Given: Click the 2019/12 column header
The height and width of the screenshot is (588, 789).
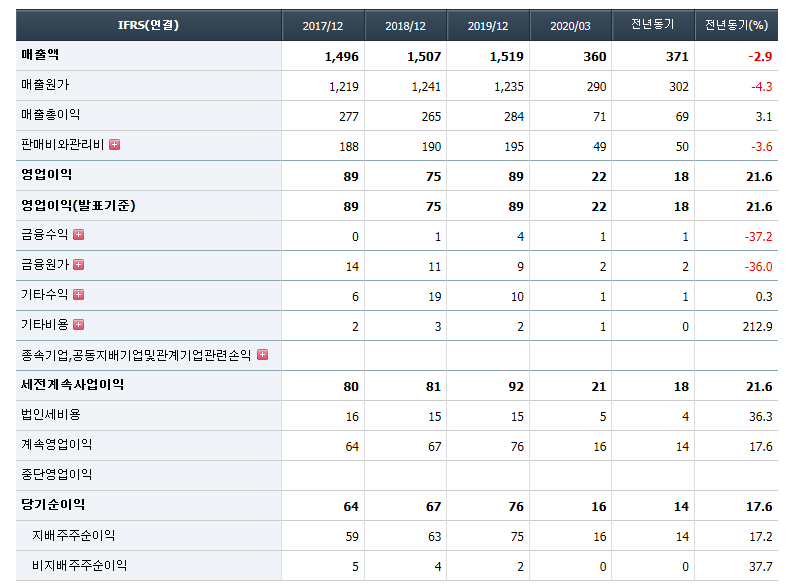Looking at the screenshot, I should [488, 26].
